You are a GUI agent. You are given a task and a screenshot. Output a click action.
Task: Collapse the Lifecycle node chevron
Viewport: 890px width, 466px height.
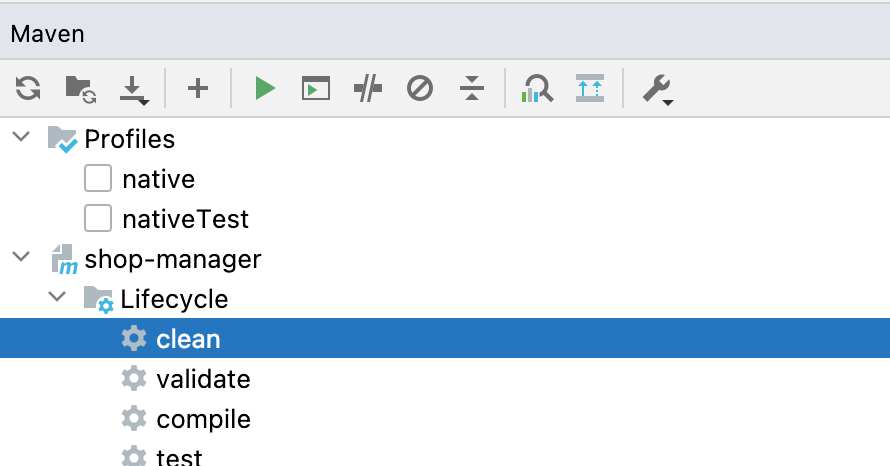click(58, 298)
